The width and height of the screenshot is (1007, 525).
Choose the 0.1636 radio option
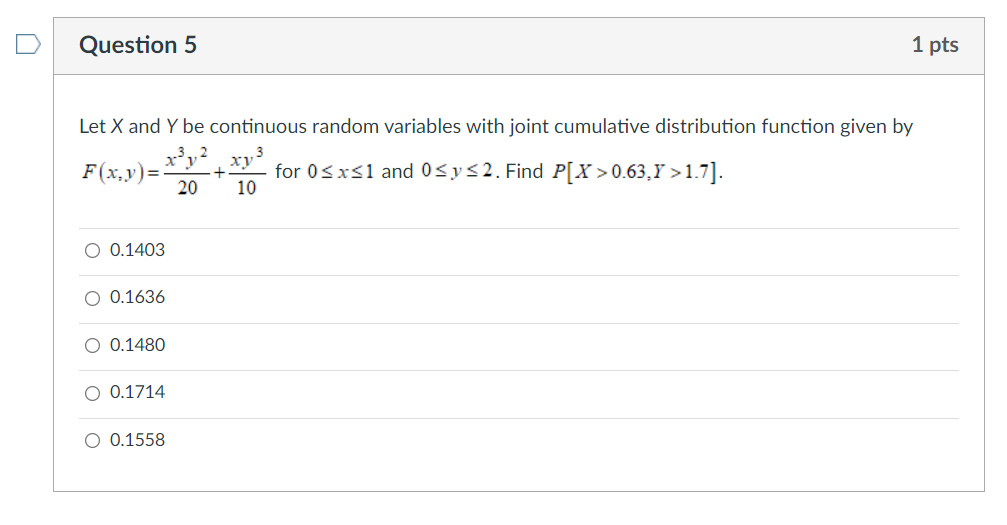(92, 298)
